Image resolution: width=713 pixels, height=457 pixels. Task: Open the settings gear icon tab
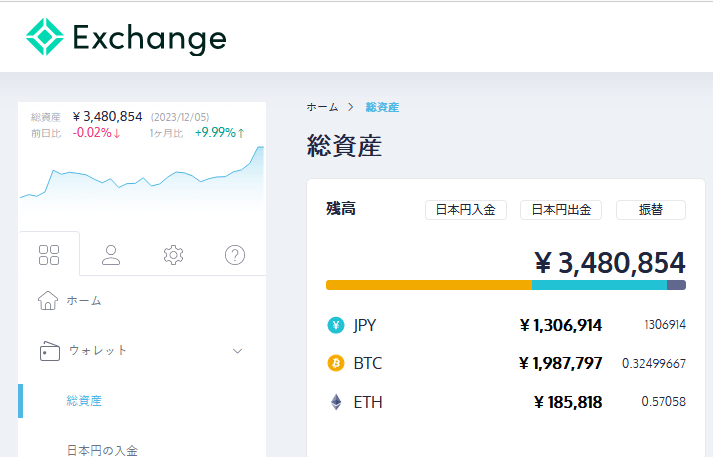(x=173, y=255)
